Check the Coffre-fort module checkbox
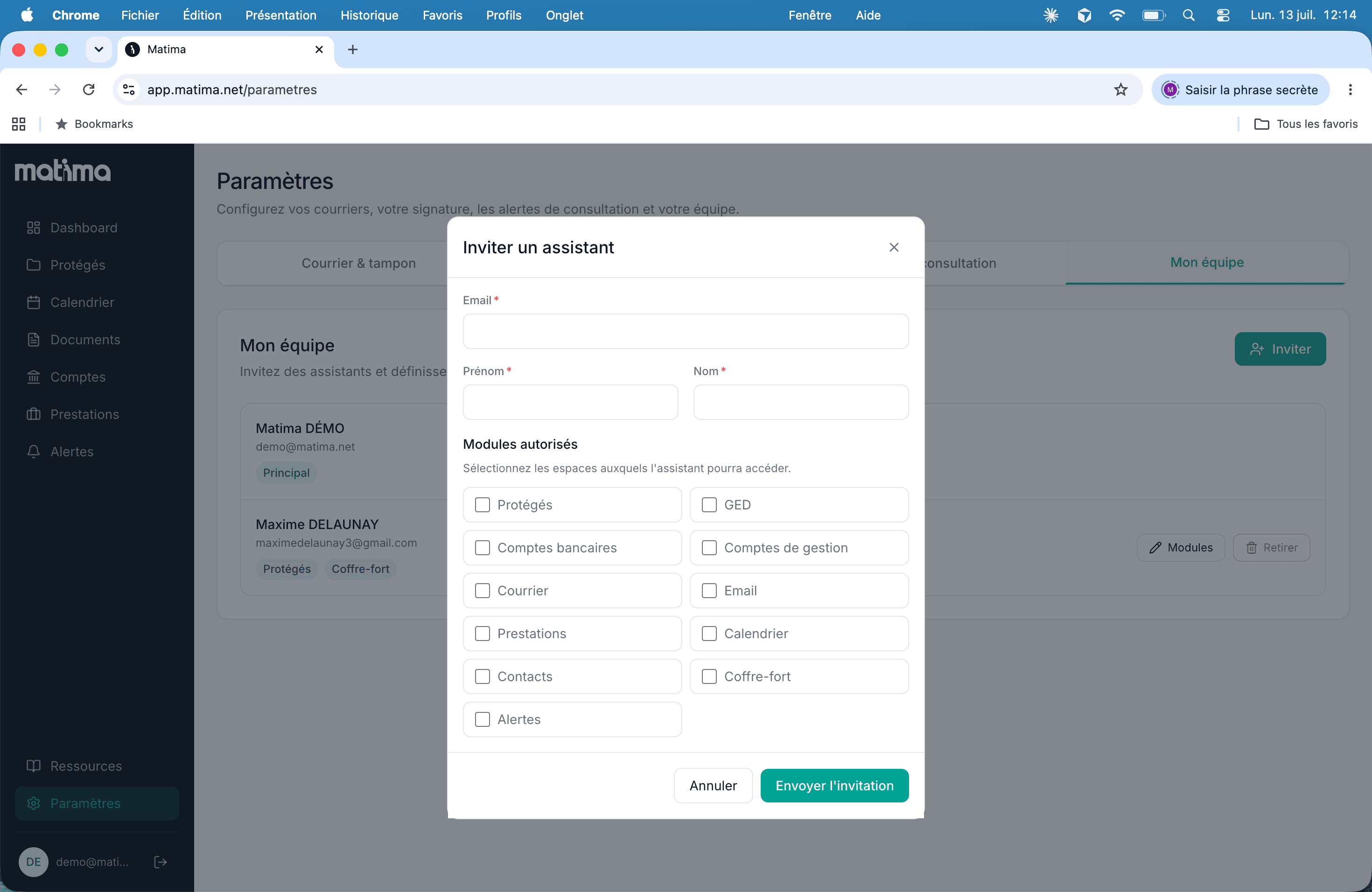The height and width of the screenshot is (892, 1372). coord(709,676)
